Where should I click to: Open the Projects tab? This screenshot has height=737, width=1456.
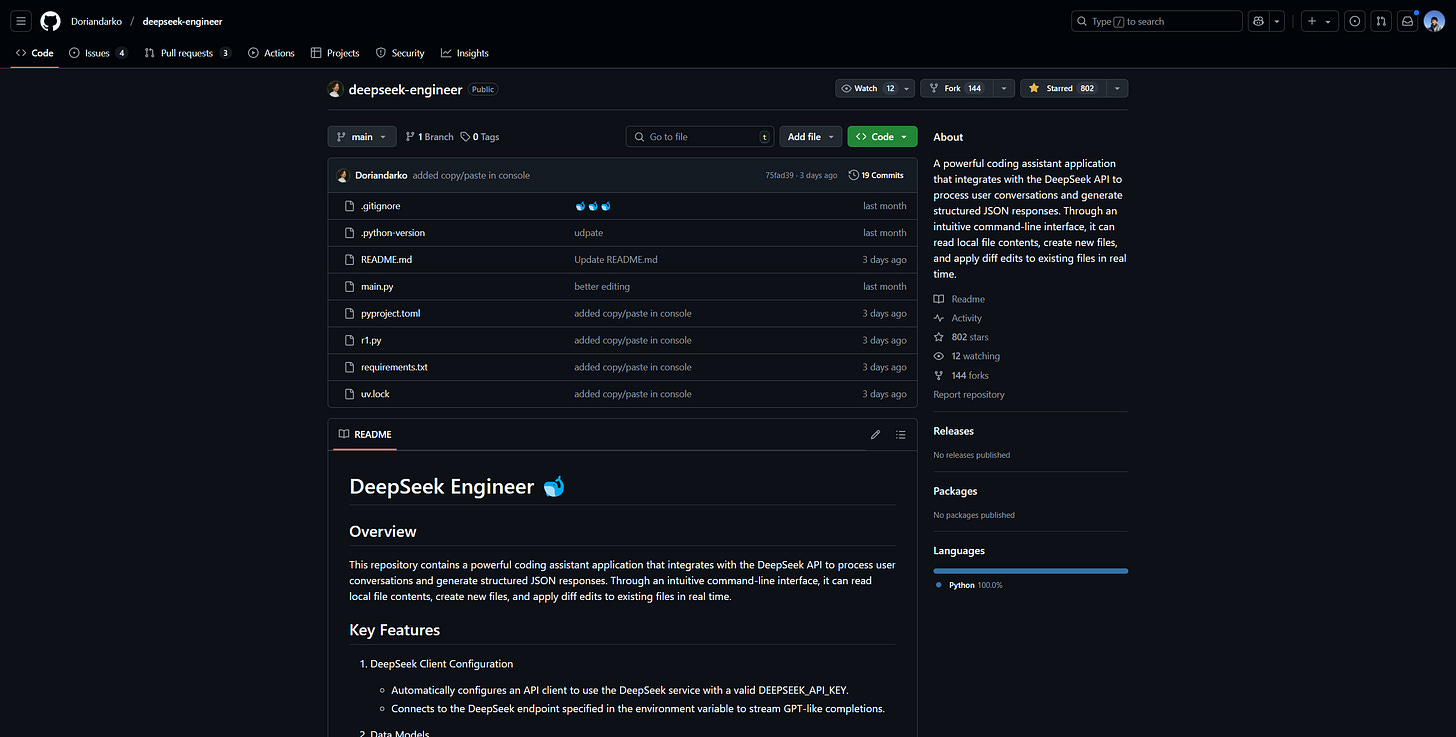click(335, 53)
